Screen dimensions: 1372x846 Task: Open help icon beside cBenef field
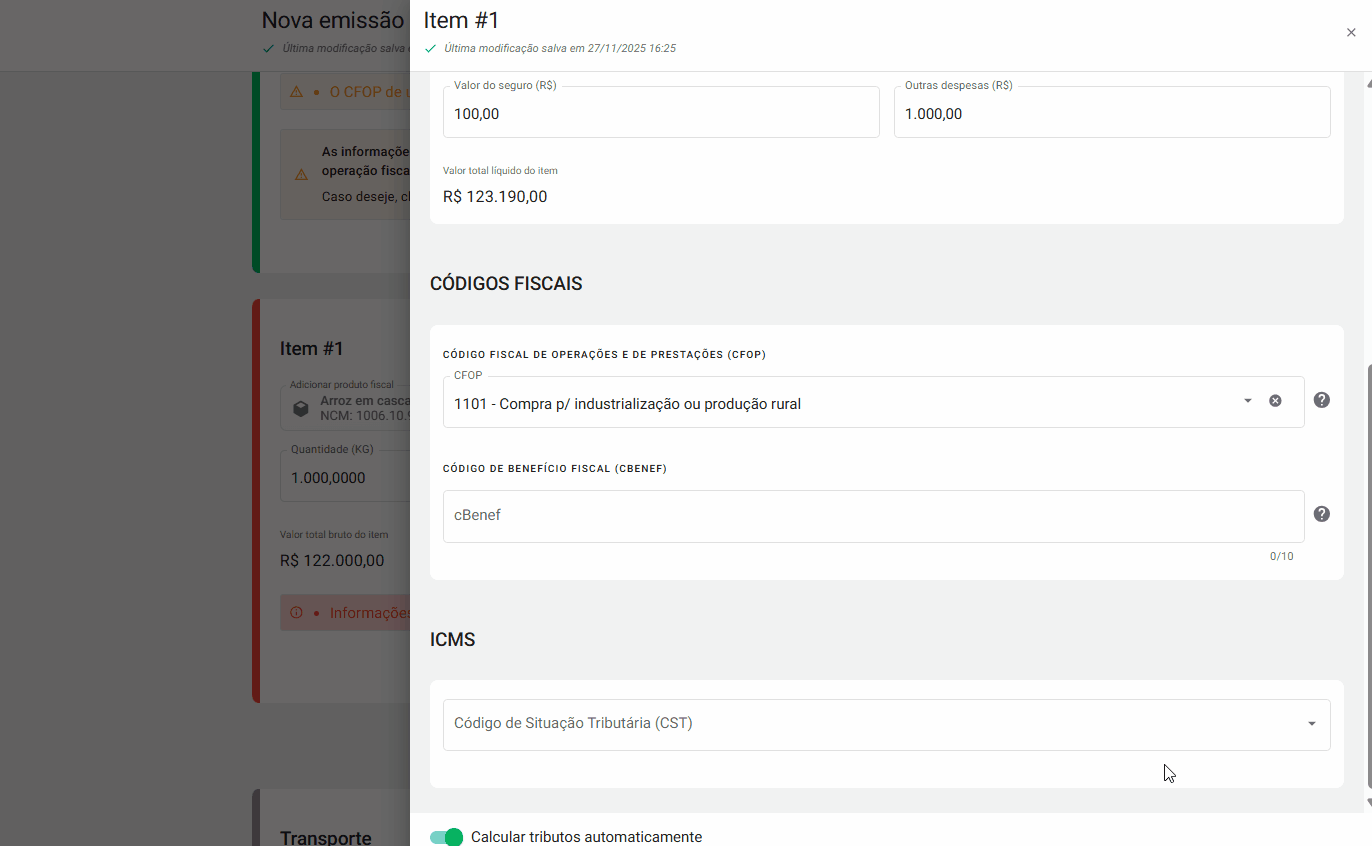[1321, 514]
